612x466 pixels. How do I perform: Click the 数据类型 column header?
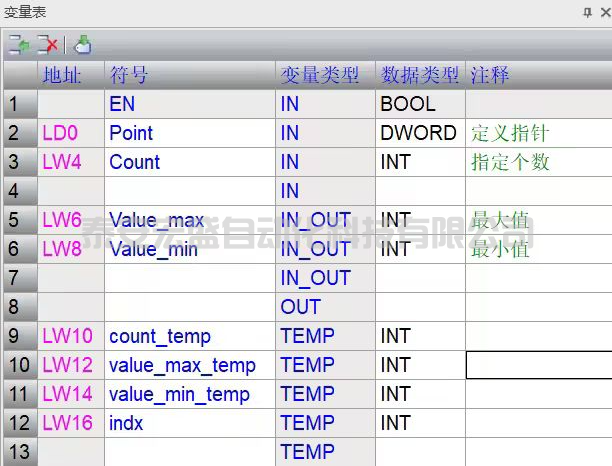[420, 75]
